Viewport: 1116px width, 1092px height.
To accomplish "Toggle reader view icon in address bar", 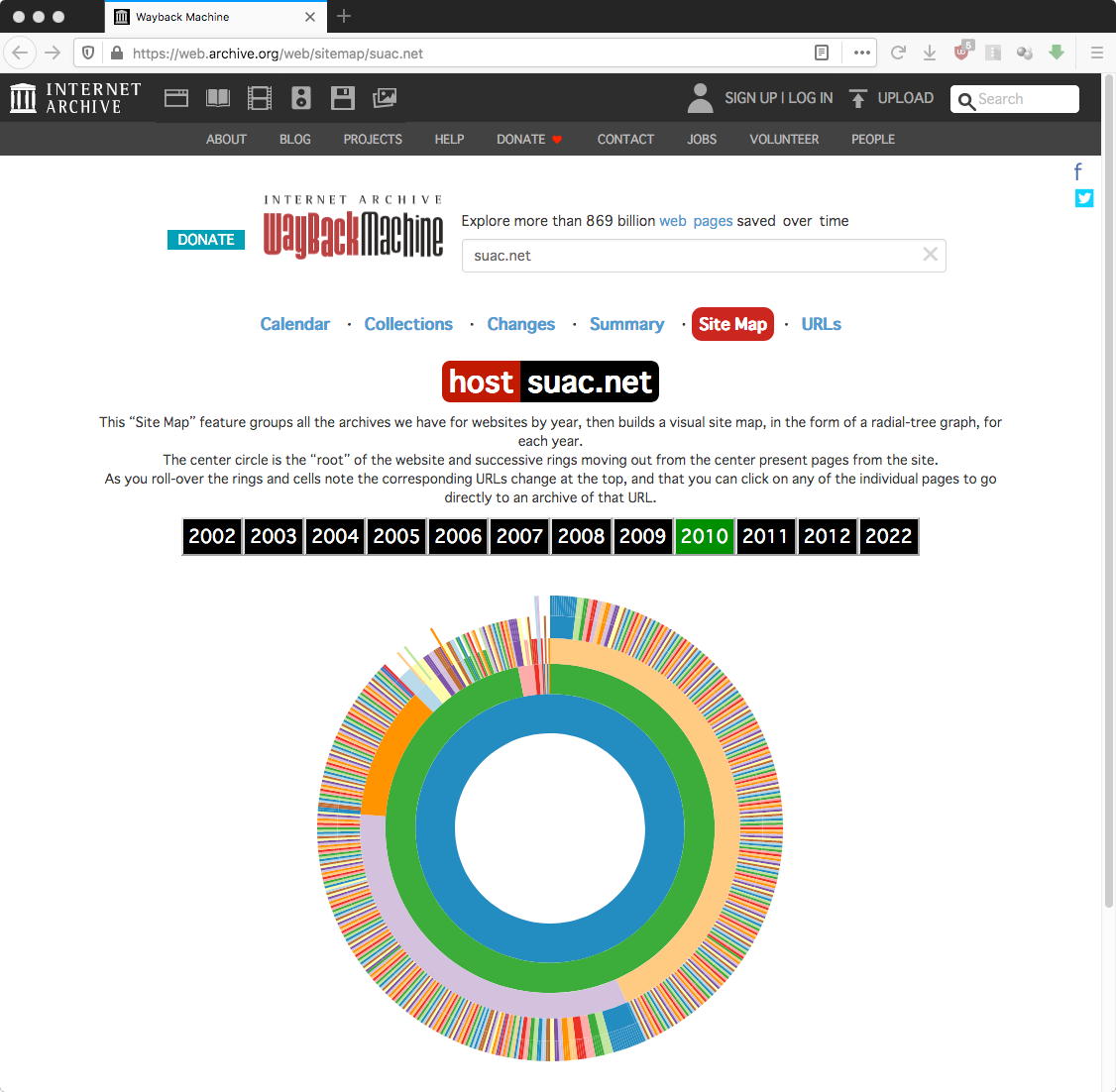I will (822, 53).
